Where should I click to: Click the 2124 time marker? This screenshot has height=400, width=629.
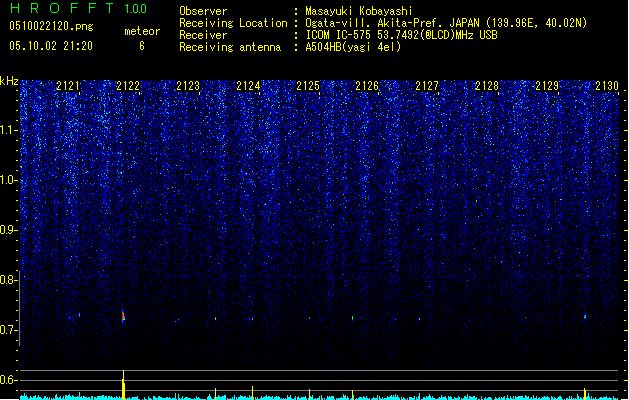248,86
